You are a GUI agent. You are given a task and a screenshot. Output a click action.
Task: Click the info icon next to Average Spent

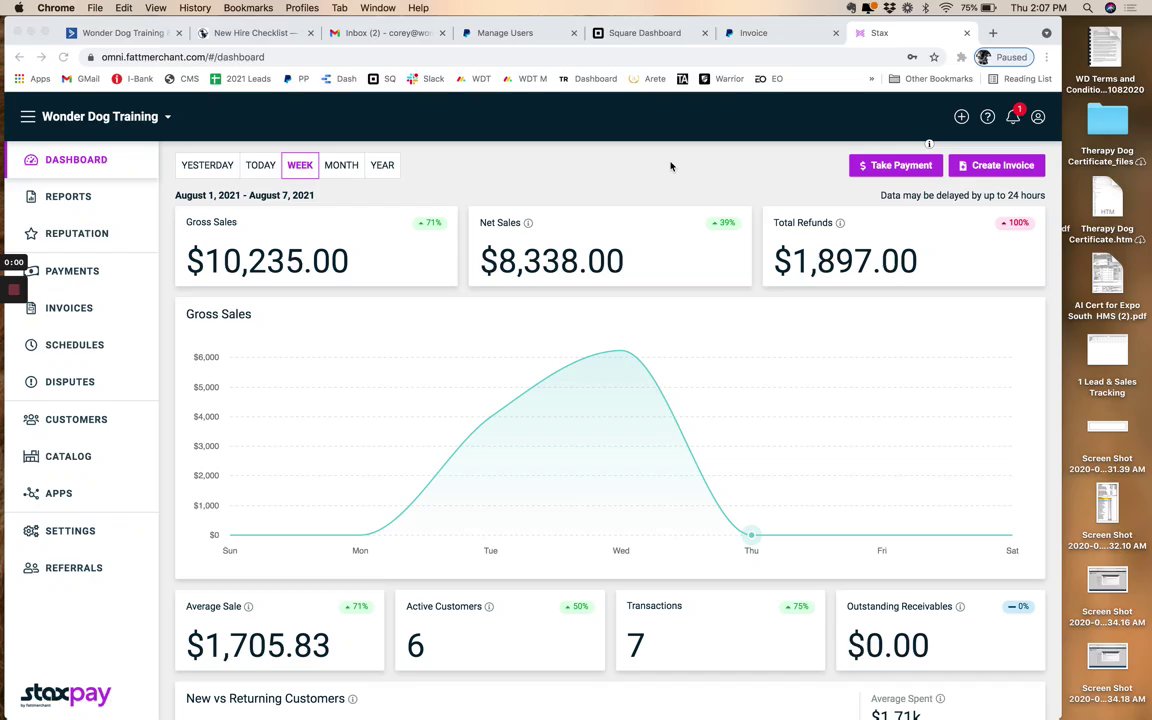[x=940, y=699]
